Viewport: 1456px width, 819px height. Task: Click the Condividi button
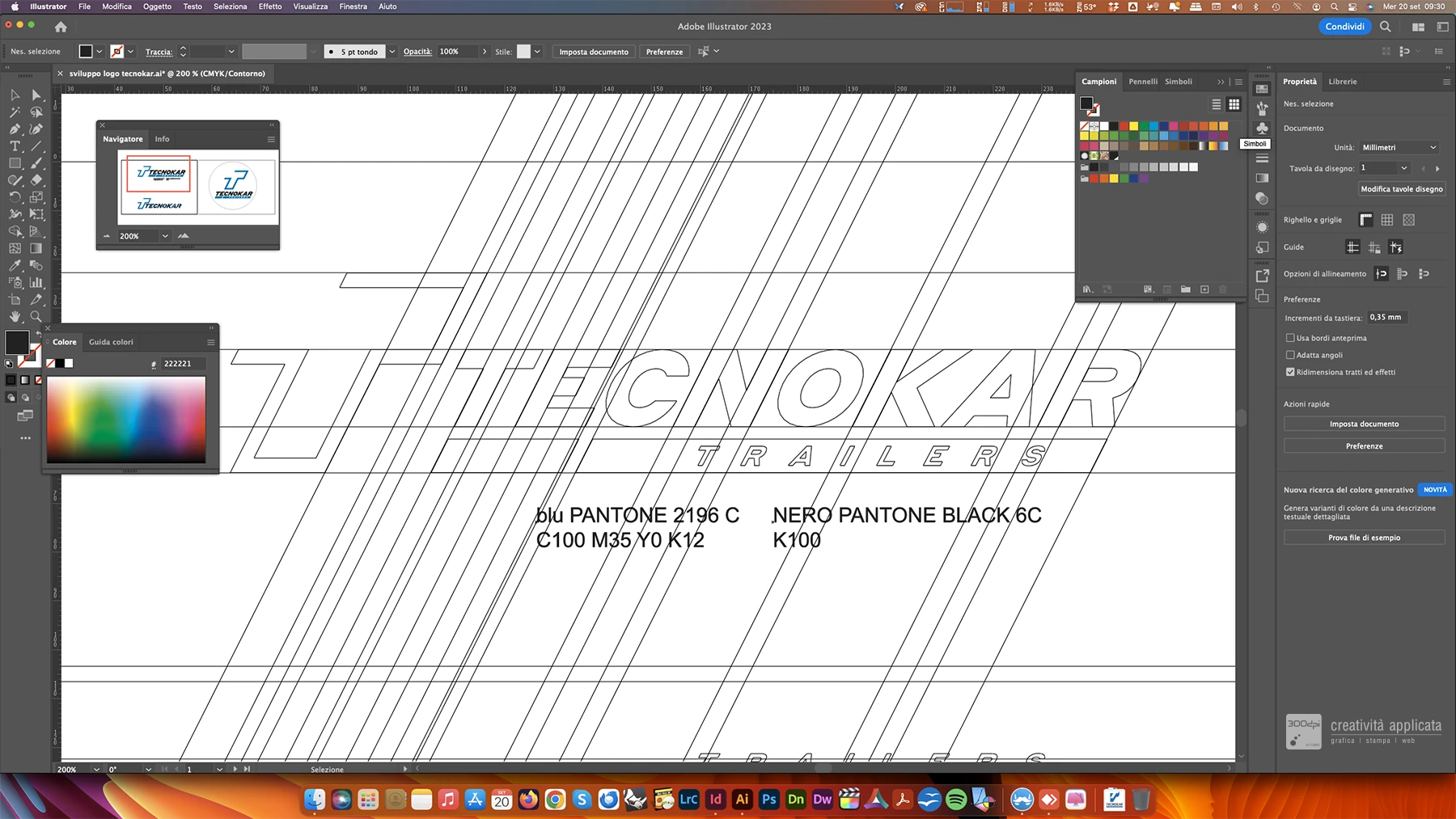(x=1344, y=27)
